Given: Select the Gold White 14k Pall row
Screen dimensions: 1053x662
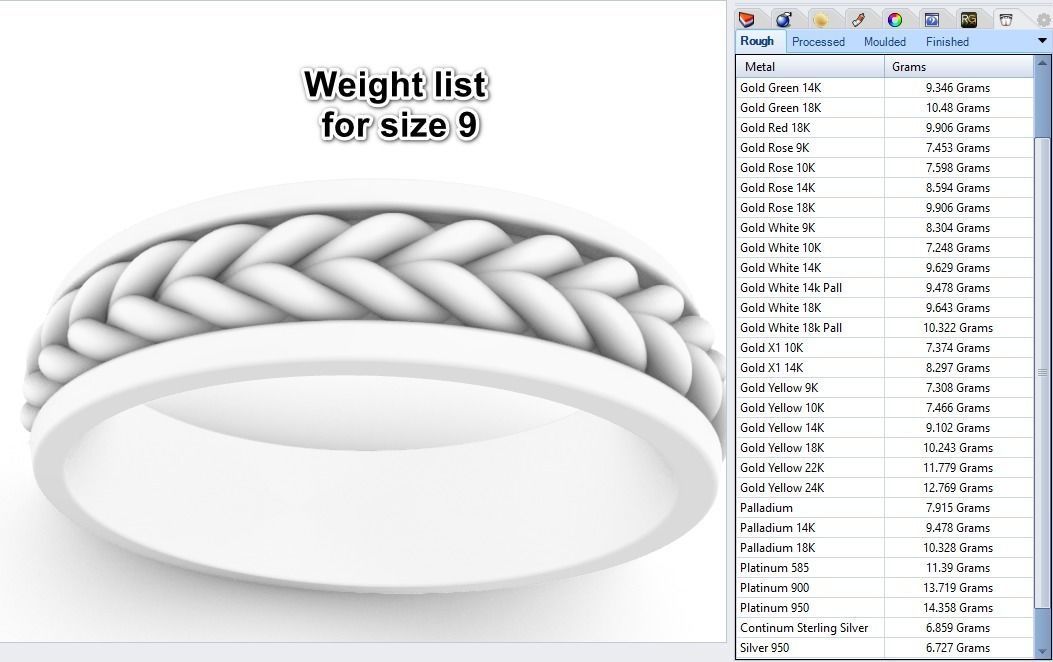Looking at the screenshot, I should click(884, 288).
